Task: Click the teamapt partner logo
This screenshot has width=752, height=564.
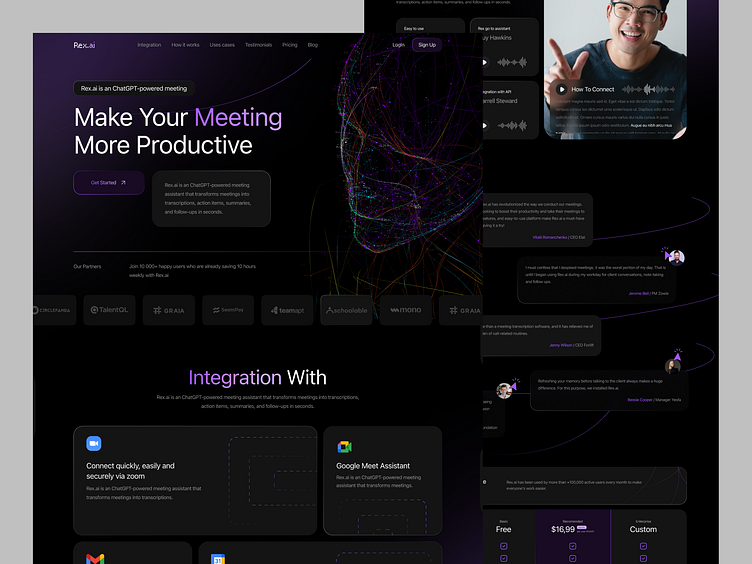Action: [287, 310]
